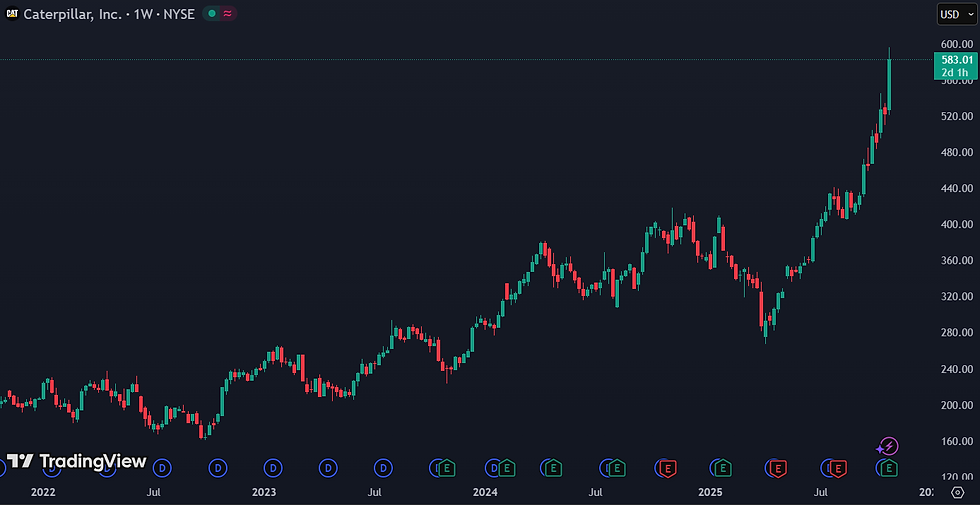Click the 280.00 price axis label
Image resolution: width=980 pixels, height=505 pixels.
point(956,332)
